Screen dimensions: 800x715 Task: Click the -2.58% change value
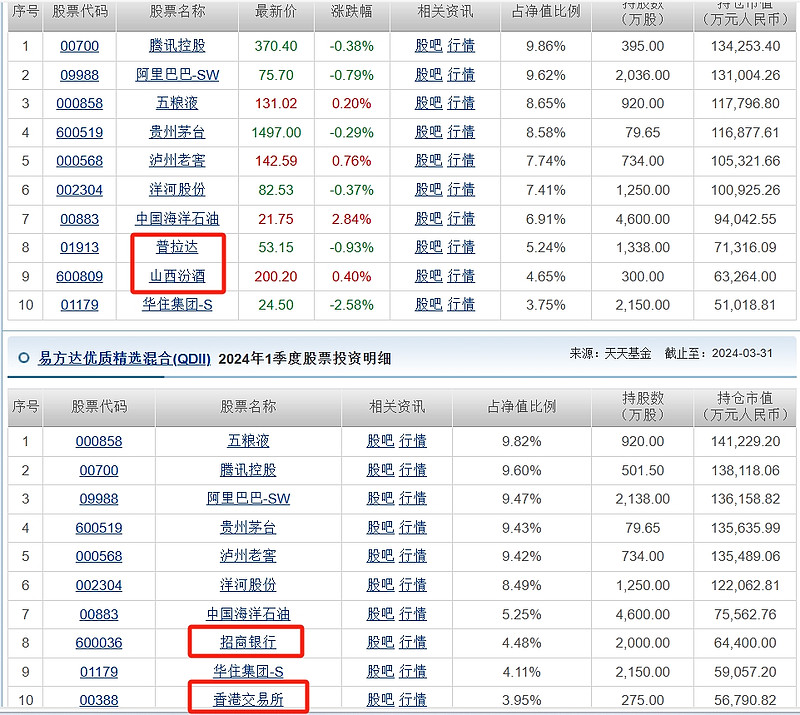tap(352, 305)
